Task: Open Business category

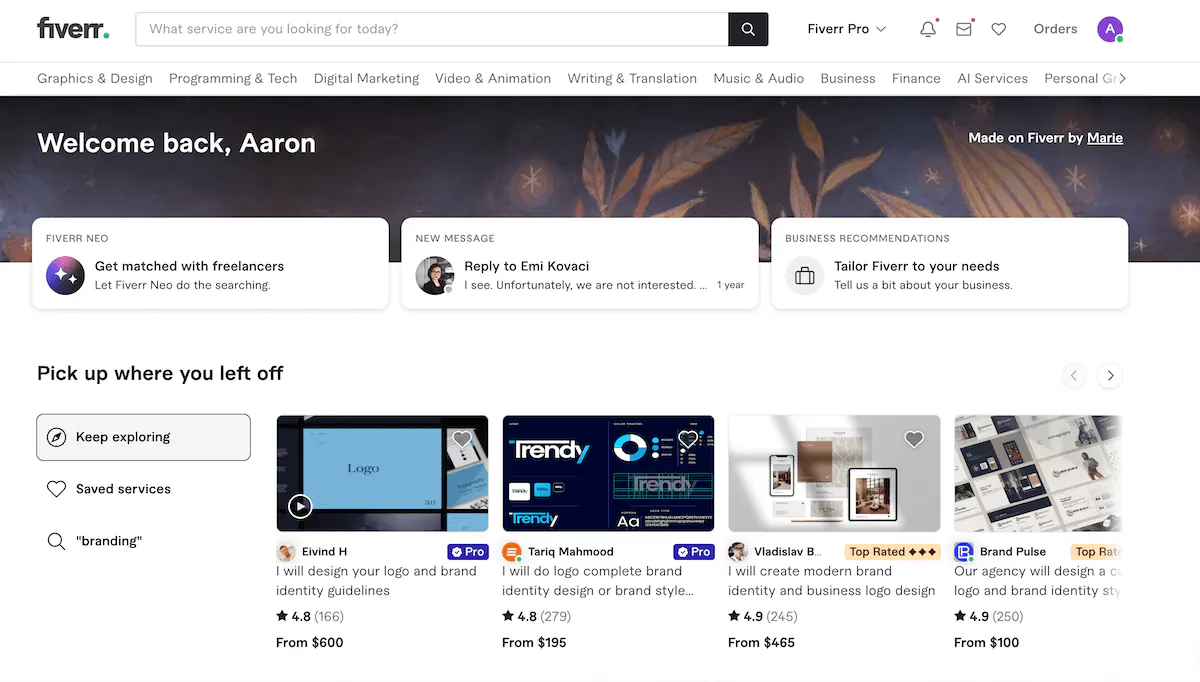Action: point(848,78)
